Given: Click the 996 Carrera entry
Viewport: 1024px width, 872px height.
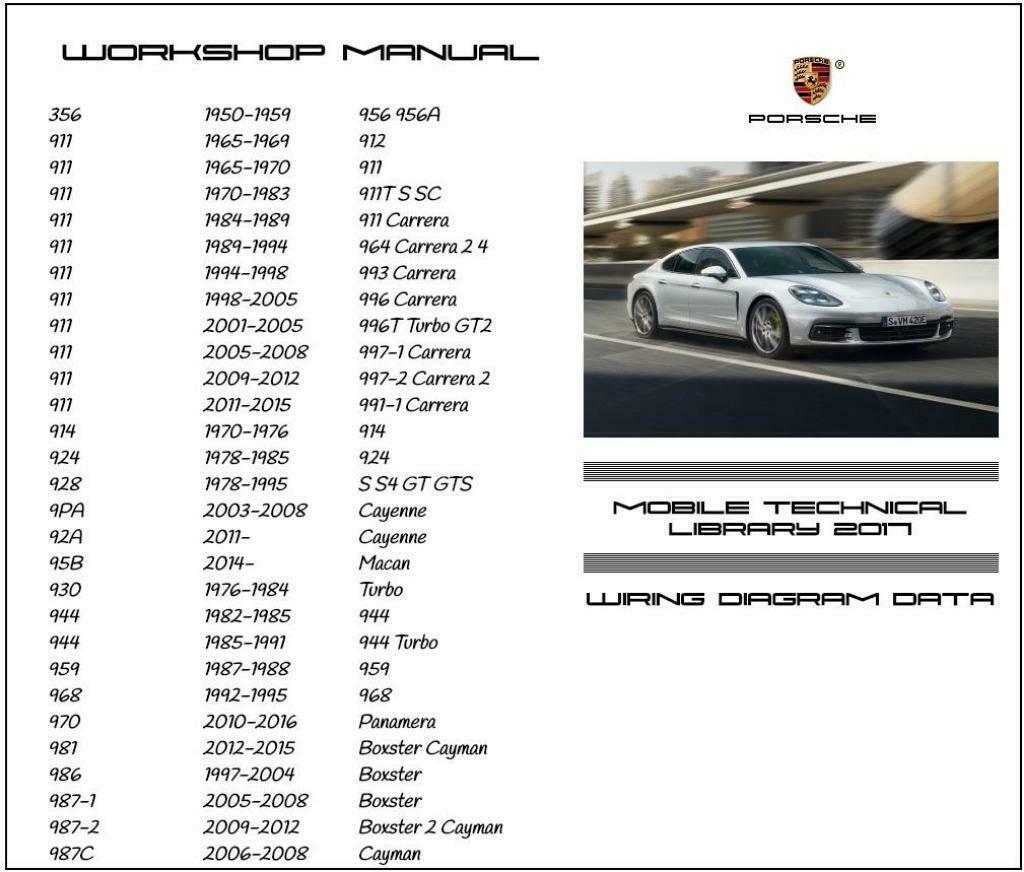Looking at the screenshot, I should point(408,299).
